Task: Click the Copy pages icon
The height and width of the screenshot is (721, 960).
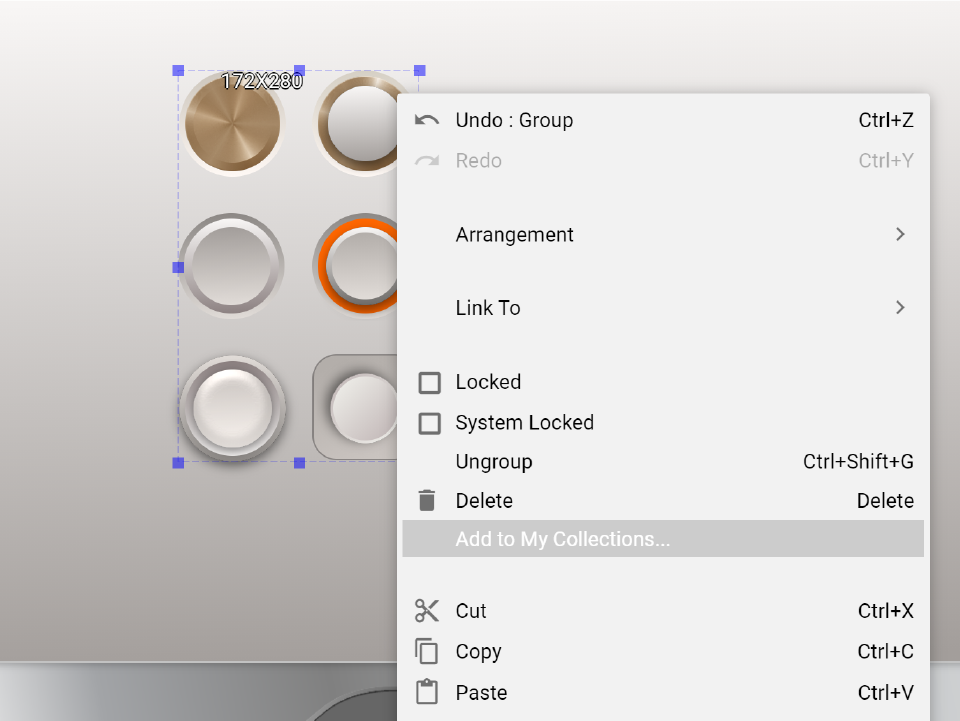Action: coord(427,651)
